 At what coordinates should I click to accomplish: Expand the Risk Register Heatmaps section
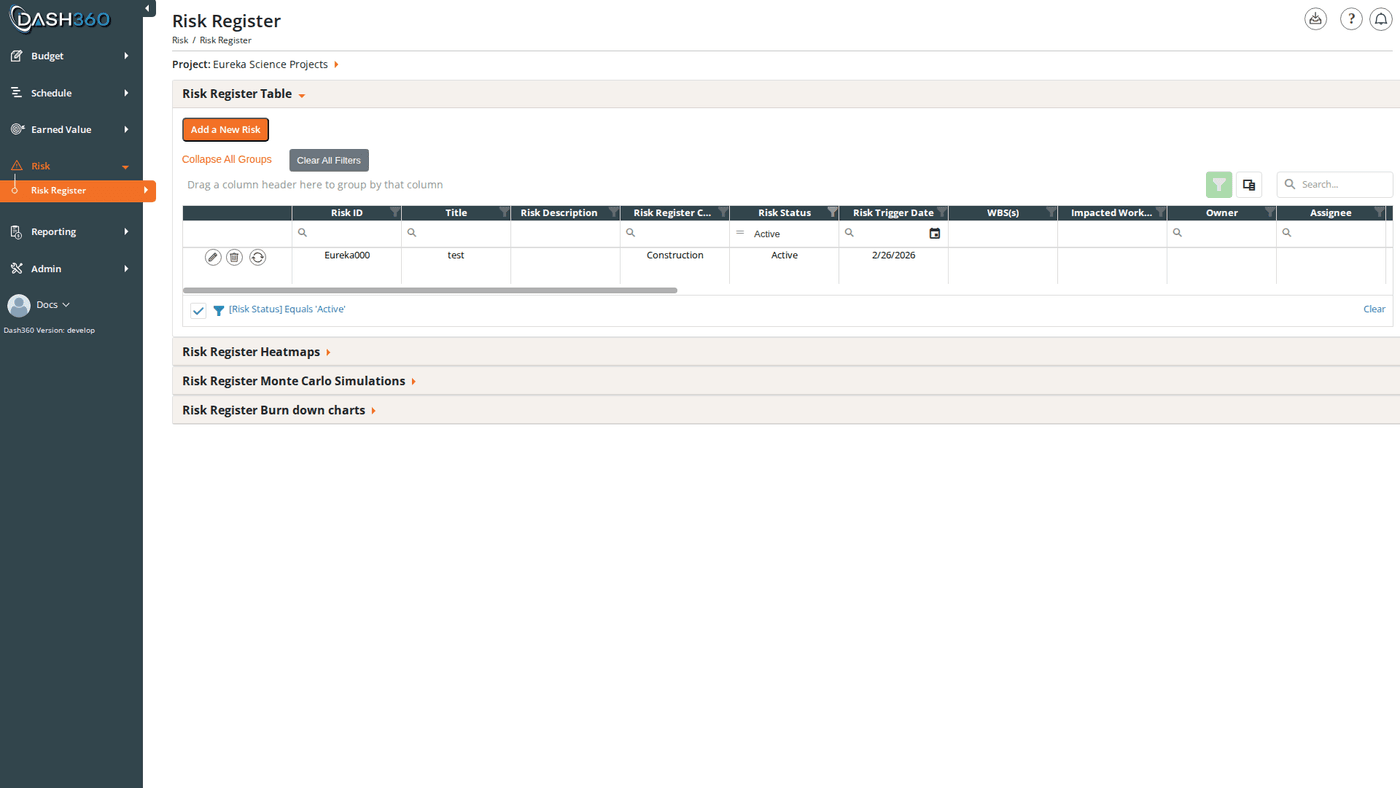click(256, 352)
